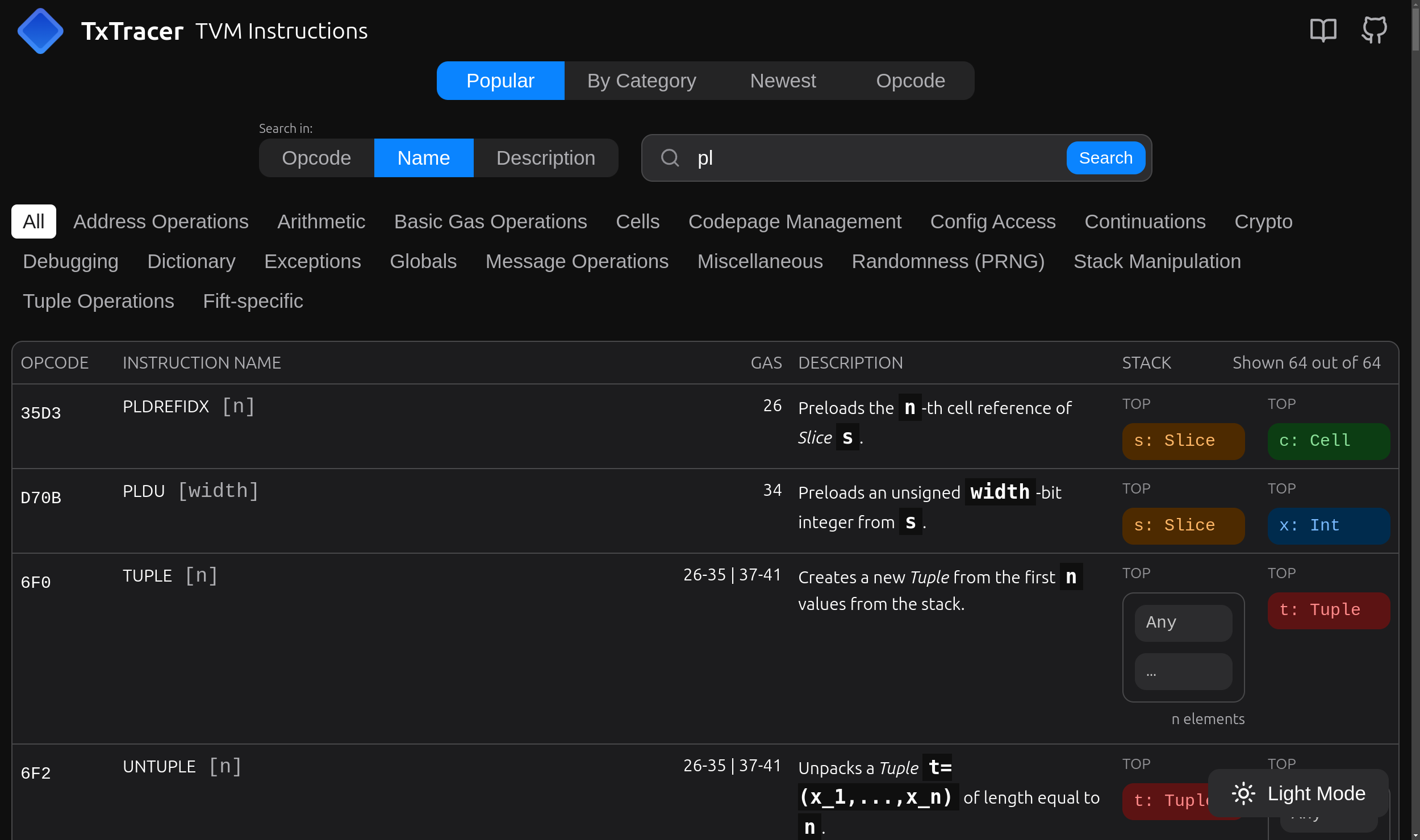Filter by Address Operations category
The width and height of the screenshot is (1420, 840).
coord(161,222)
